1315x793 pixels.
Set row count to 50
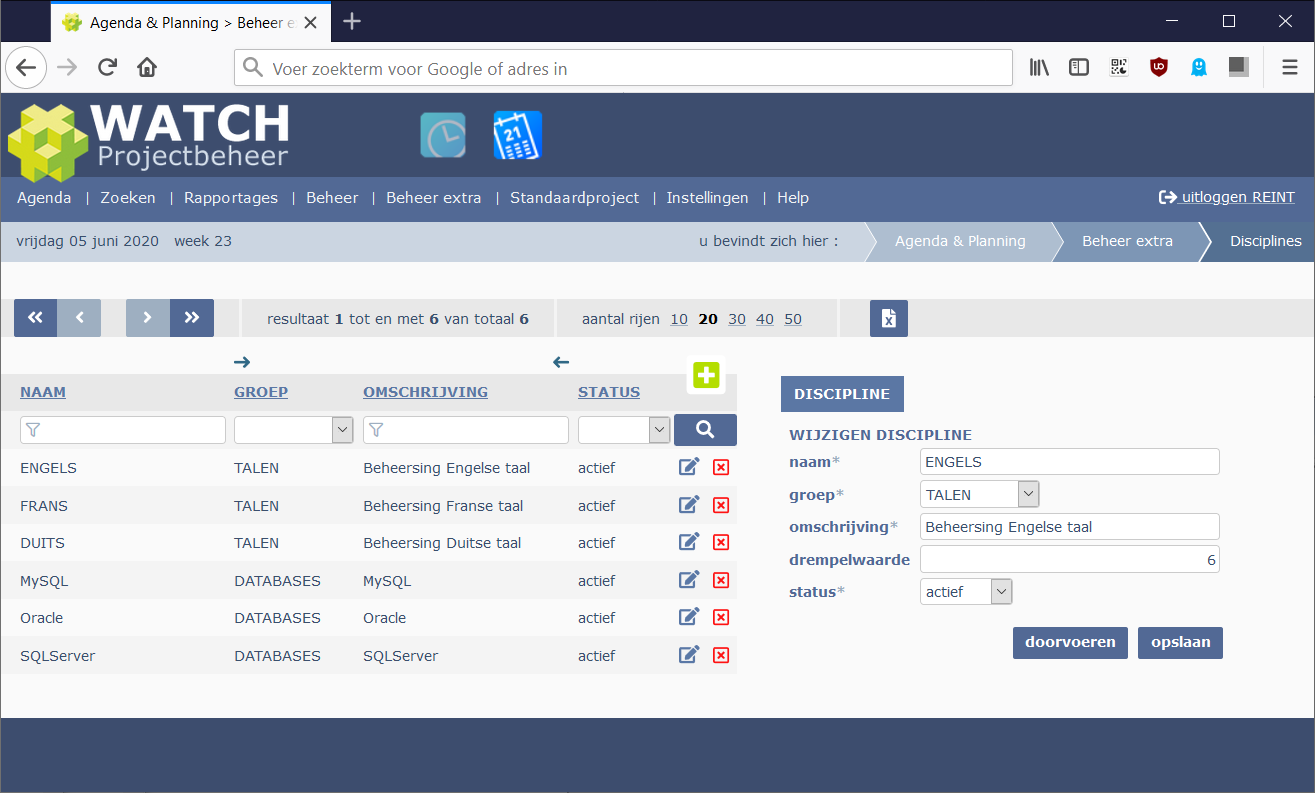793,319
